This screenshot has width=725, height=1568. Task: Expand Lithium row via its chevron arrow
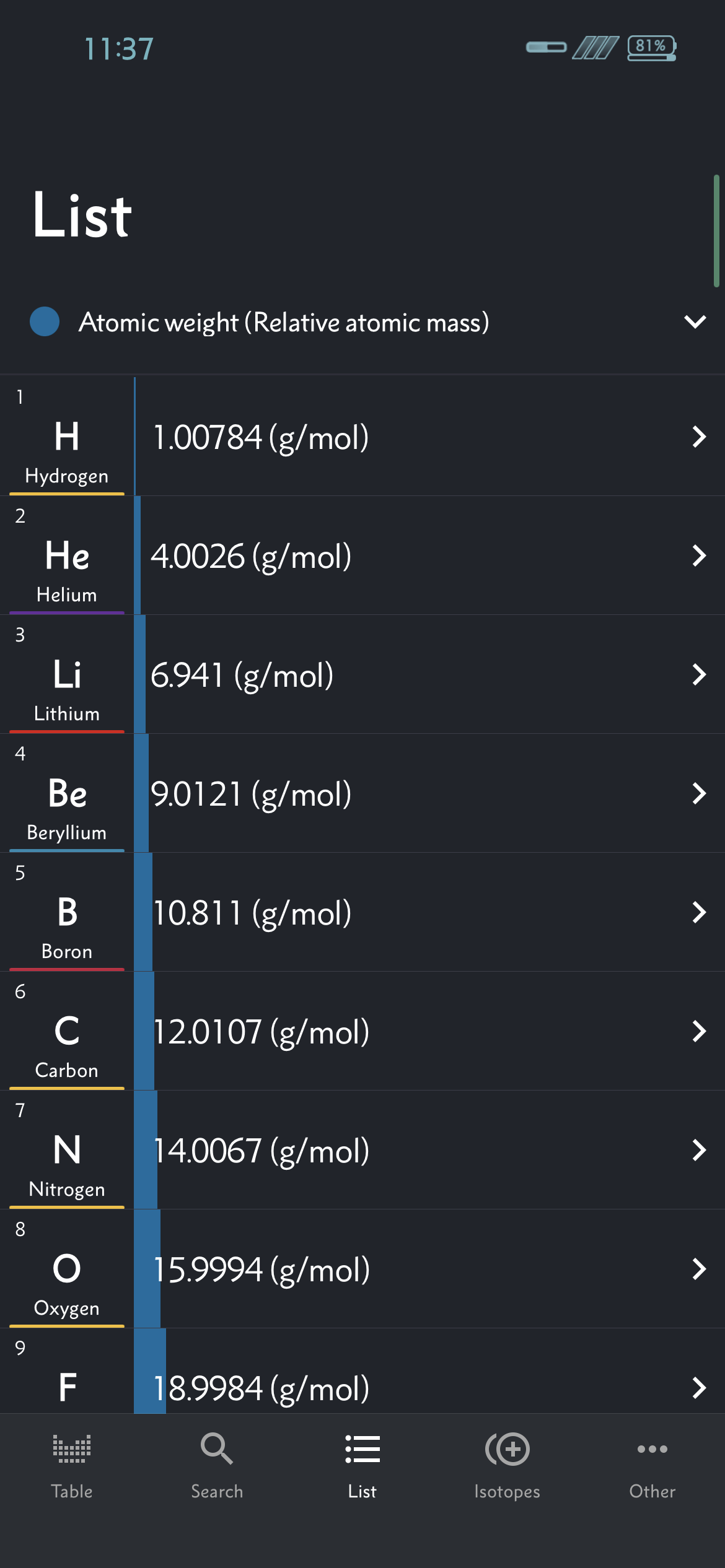pyautogui.click(x=699, y=674)
